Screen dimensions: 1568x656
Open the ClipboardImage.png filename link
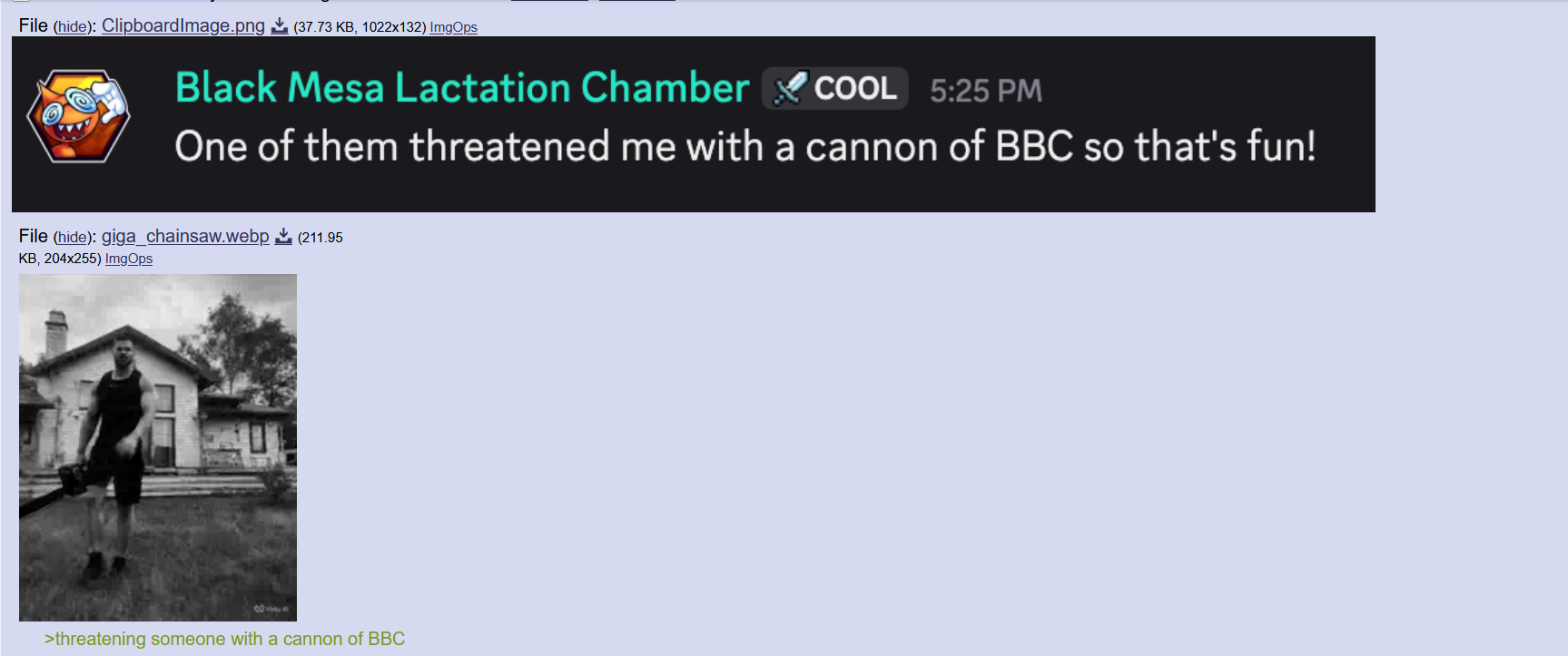(x=182, y=25)
